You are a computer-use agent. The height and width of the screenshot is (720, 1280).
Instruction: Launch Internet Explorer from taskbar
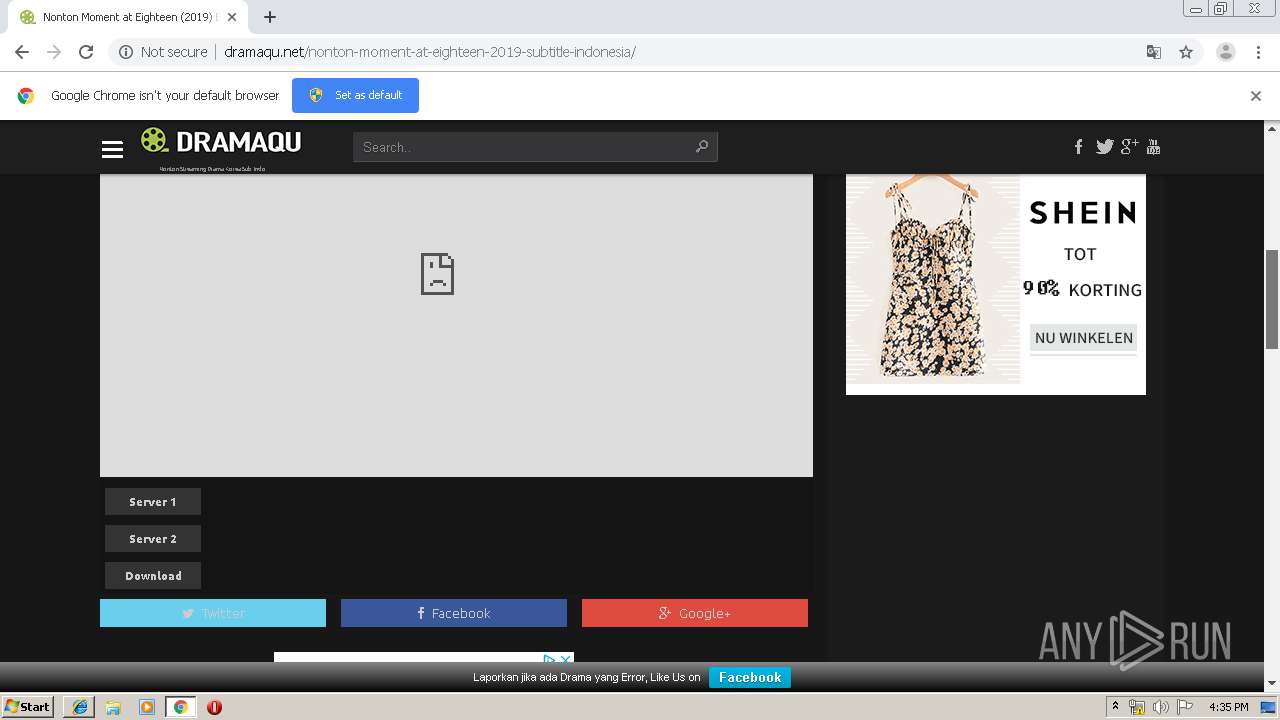point(79,707)
